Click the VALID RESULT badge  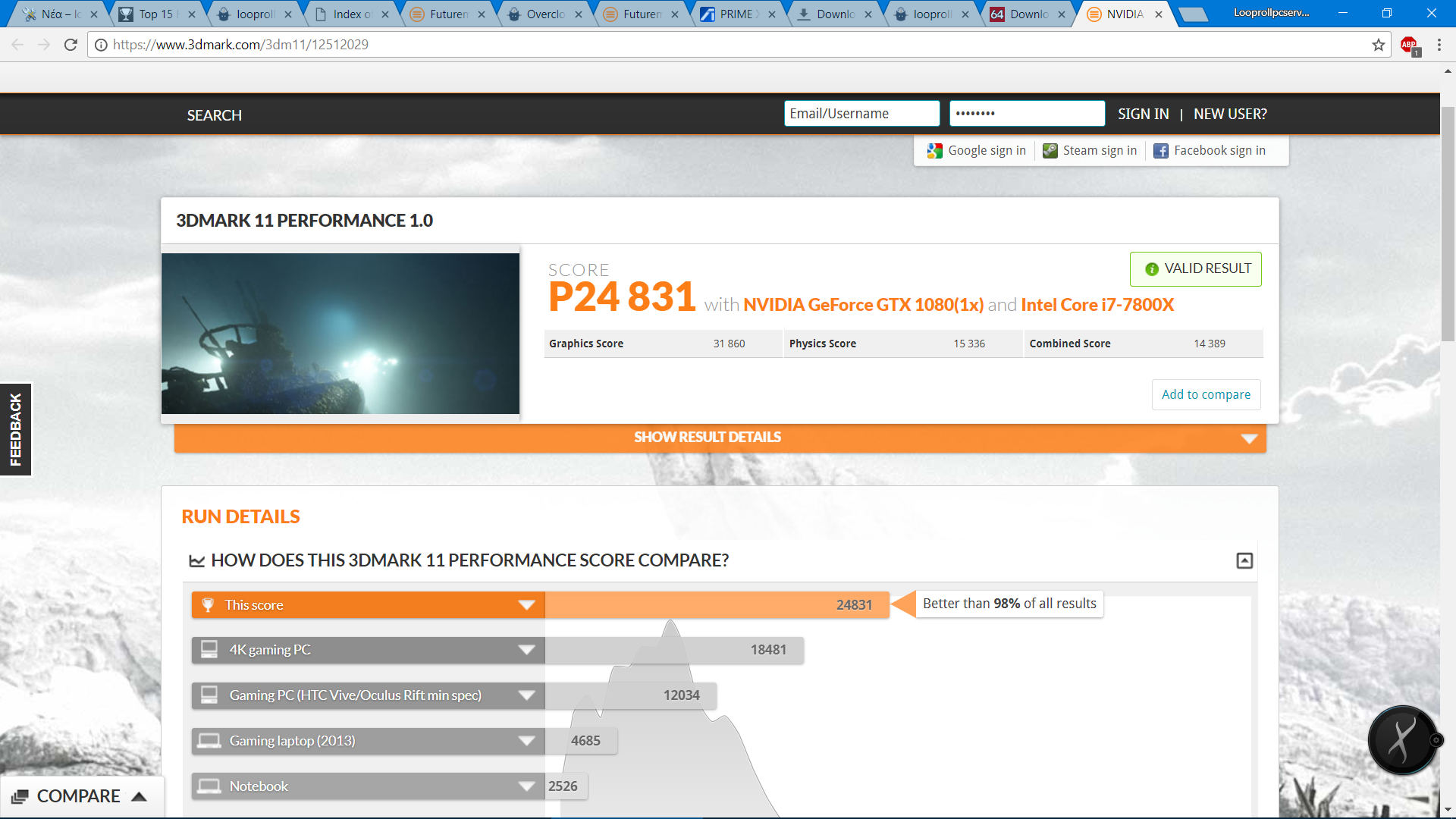[x=1195, y=269]
